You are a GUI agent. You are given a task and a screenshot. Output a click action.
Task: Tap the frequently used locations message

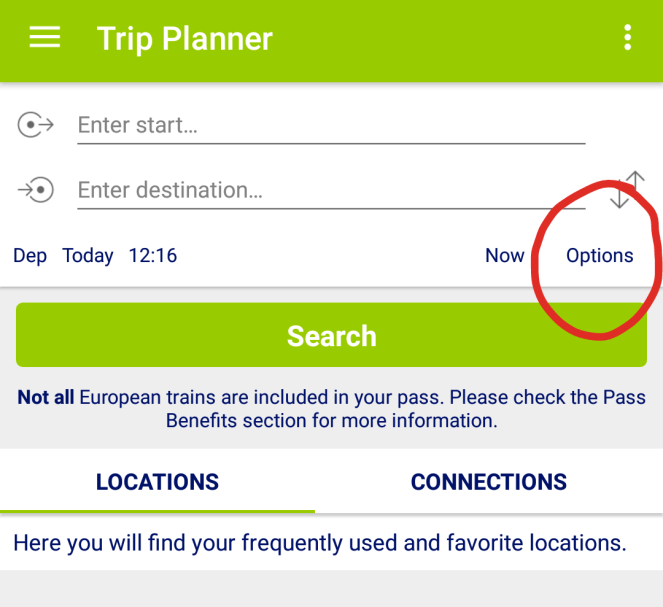coord(320,543)
